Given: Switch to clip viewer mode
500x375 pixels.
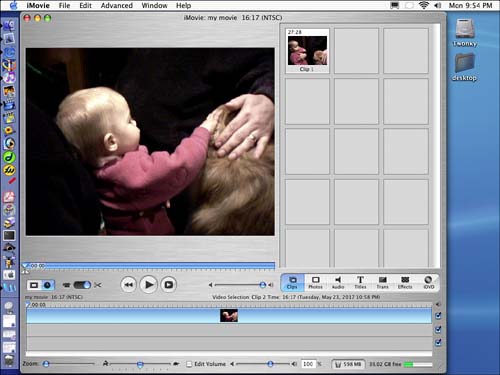Looking at the screenshot, I should [x=34, y=285].
